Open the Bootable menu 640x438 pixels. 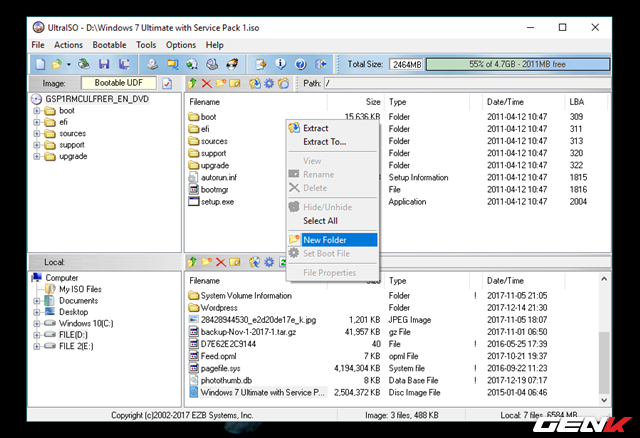pyautogui.click(x=109, y=45)
